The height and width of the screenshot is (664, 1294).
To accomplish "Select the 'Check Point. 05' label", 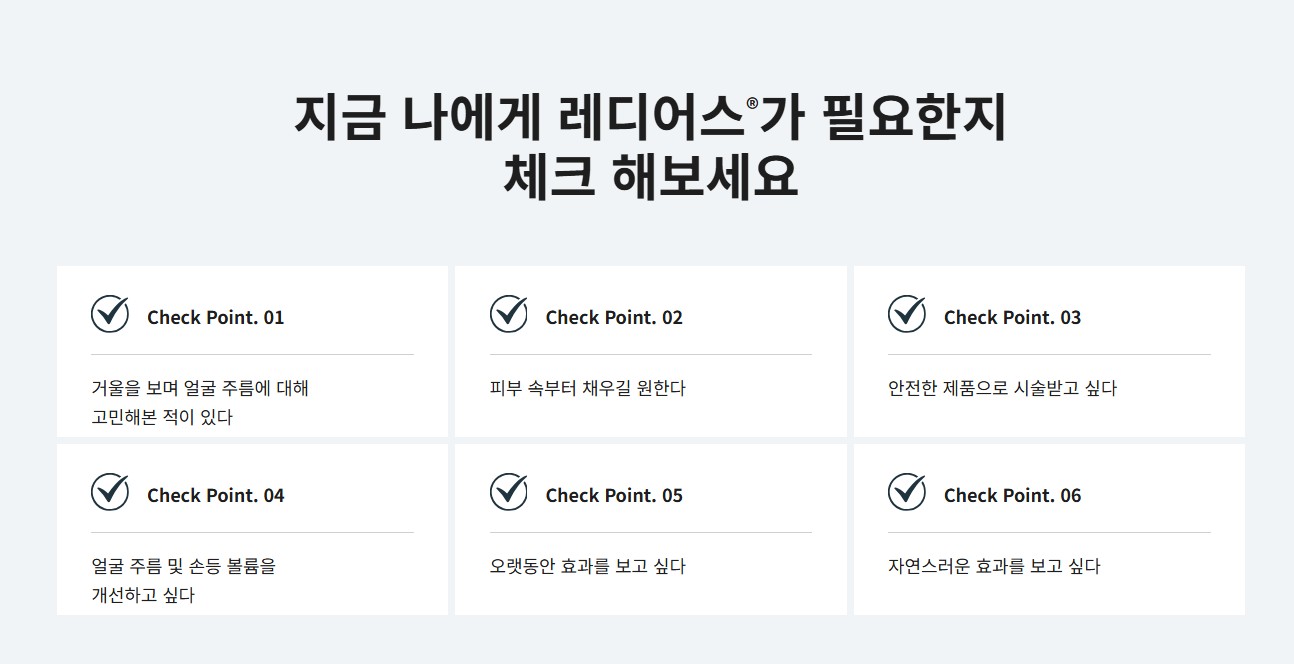I will 614,496.
